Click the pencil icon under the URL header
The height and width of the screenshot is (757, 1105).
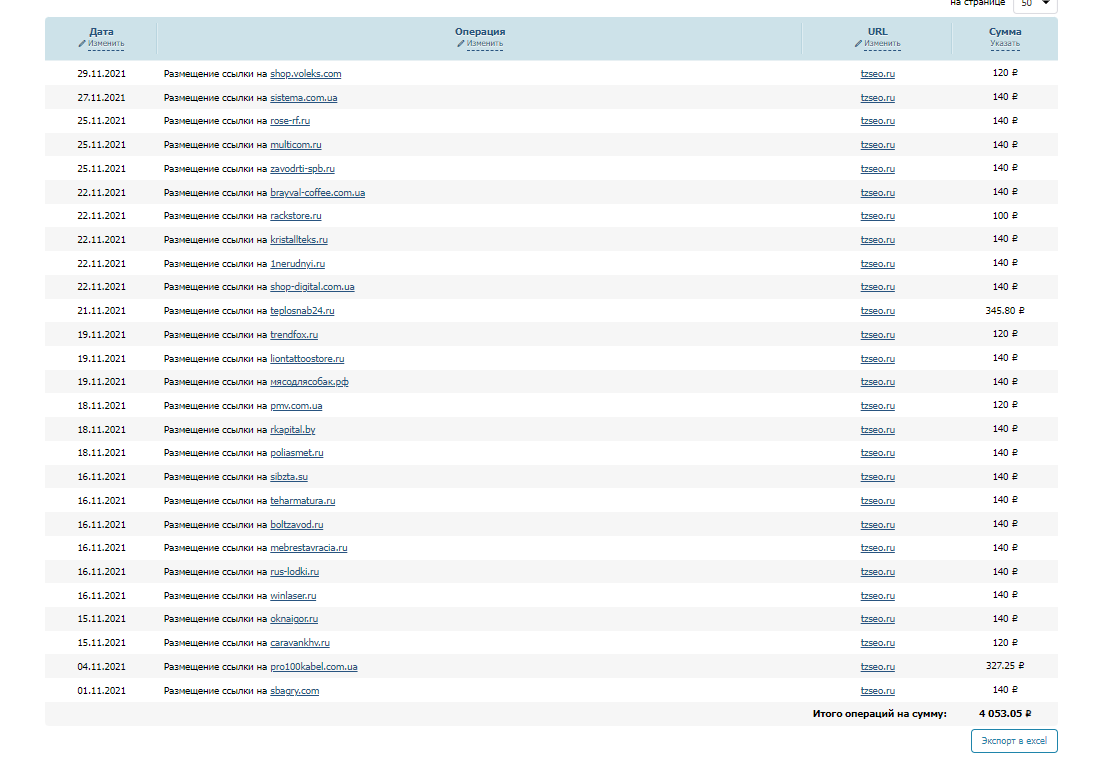[x=858, y=44]
